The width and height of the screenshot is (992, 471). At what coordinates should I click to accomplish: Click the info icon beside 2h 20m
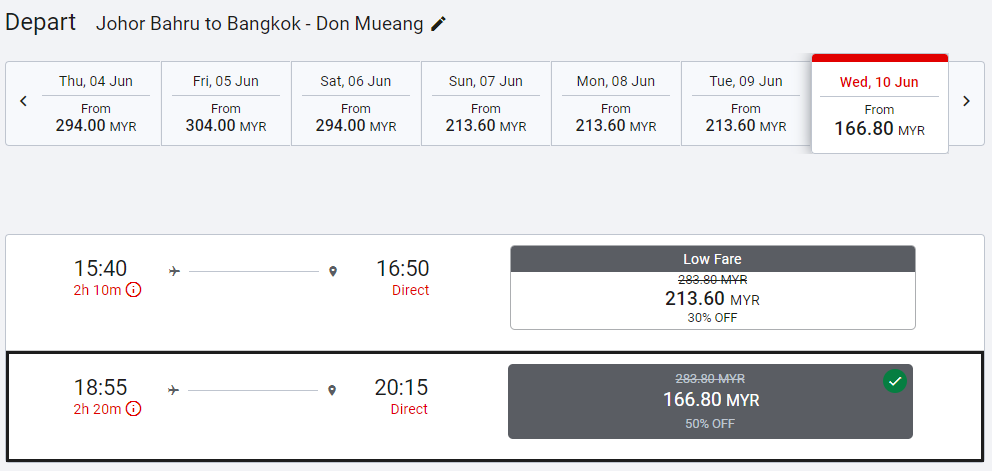(133, 408)
